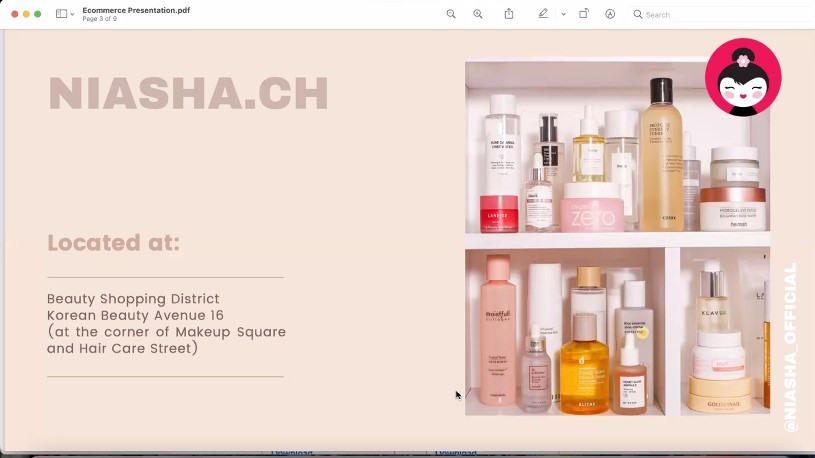Rotate the page with the rotate icon
The width and height of the screenshot is (815, 458).
point(584,14)
